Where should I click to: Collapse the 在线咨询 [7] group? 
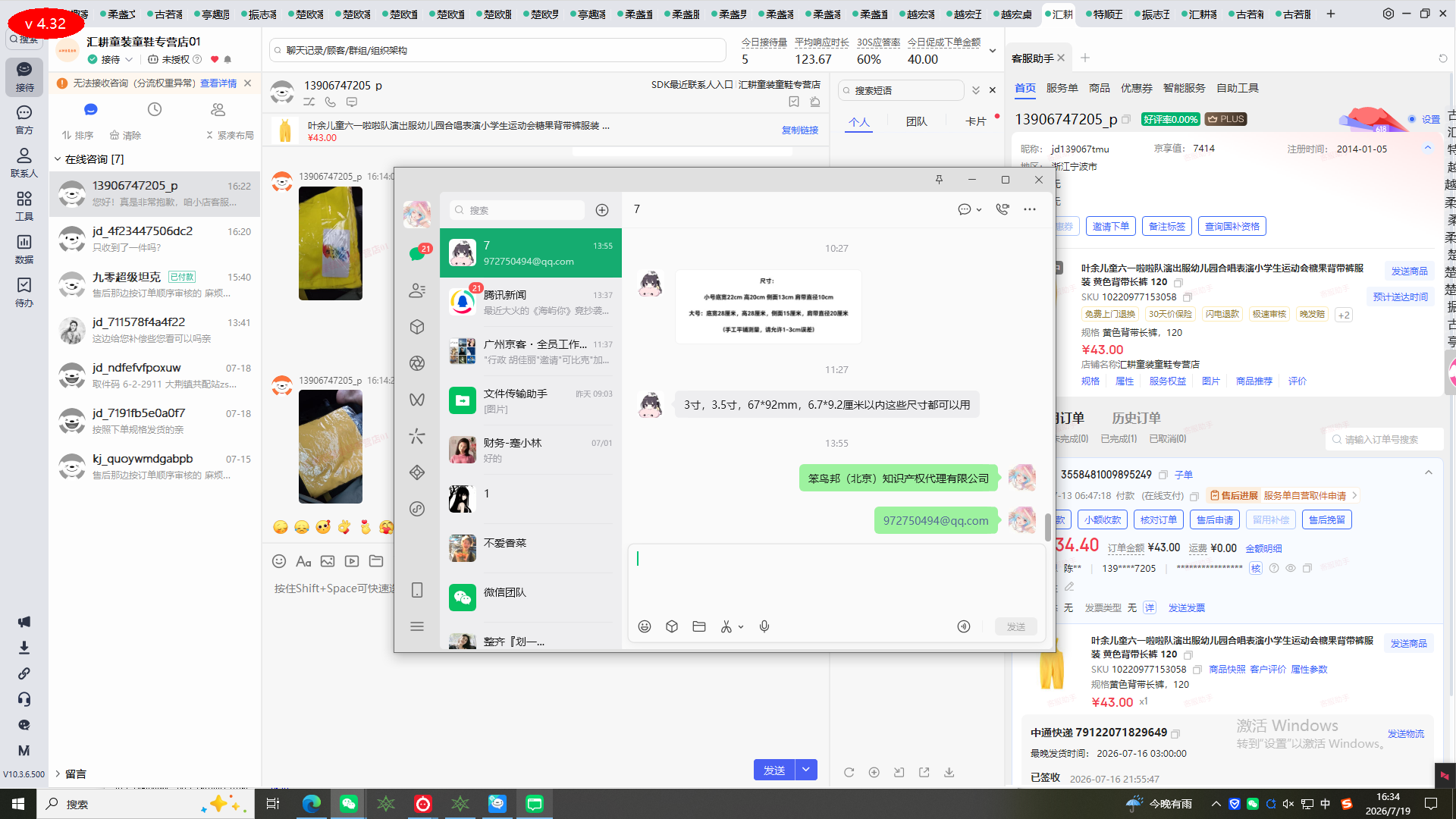(x=57, y=159)
